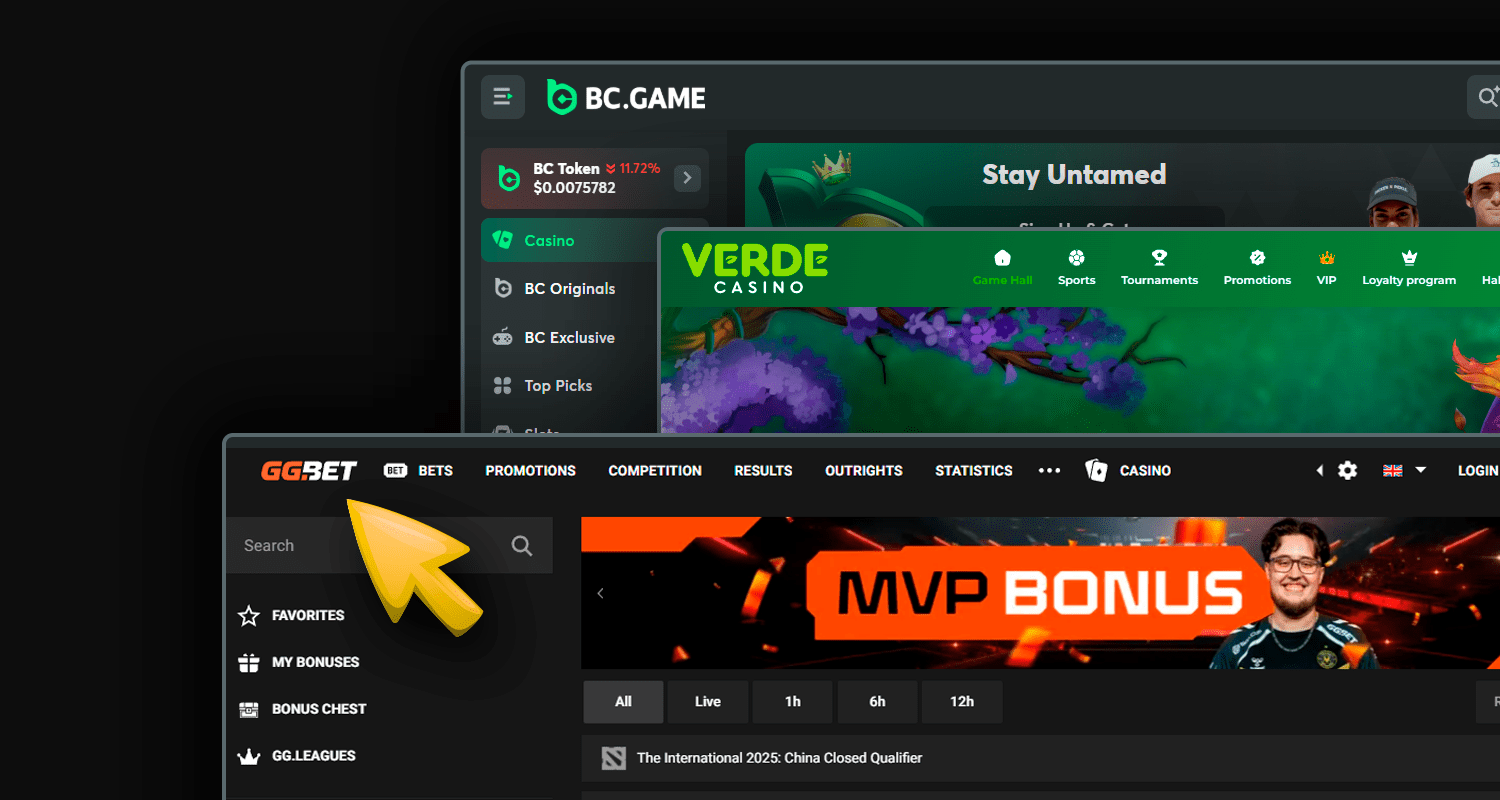Open the search icon in BC.GAME header
The height and width of the screenshot is (800, 1500).
(1489, 97)
